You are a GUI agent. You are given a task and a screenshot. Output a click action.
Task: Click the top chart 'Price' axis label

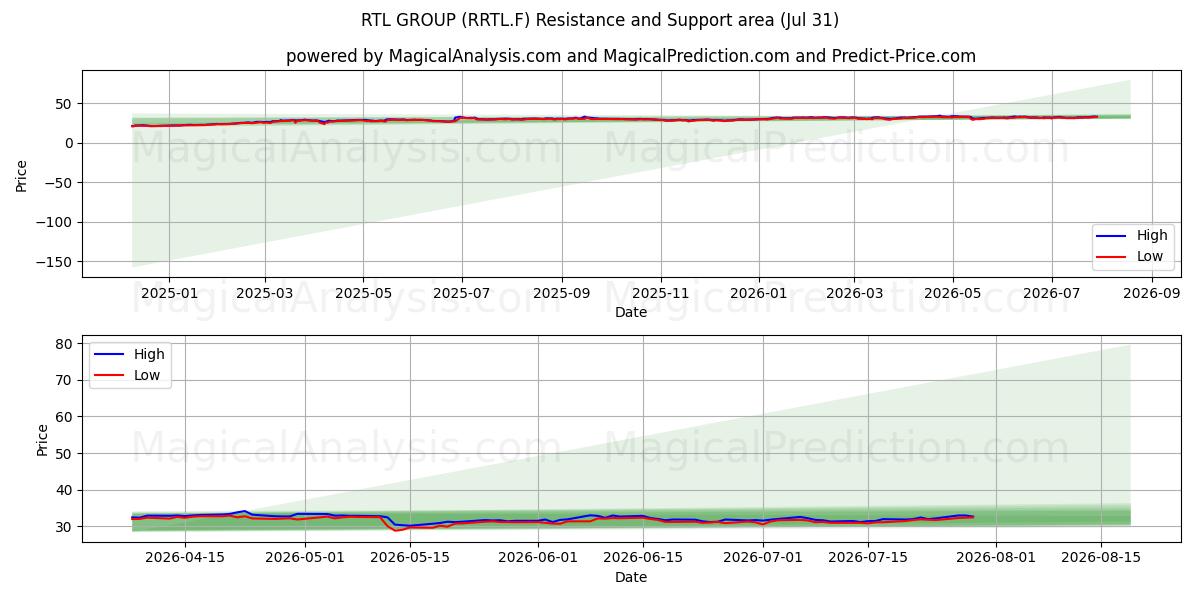tap(22, 173)
